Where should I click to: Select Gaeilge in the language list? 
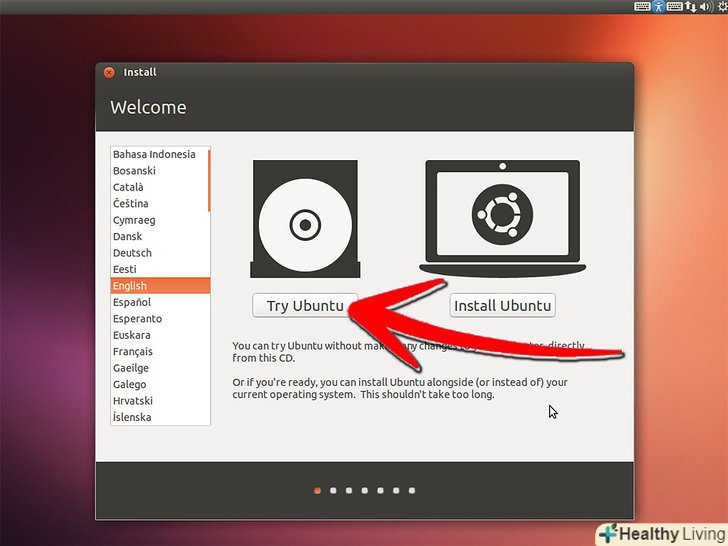[160, 368]
